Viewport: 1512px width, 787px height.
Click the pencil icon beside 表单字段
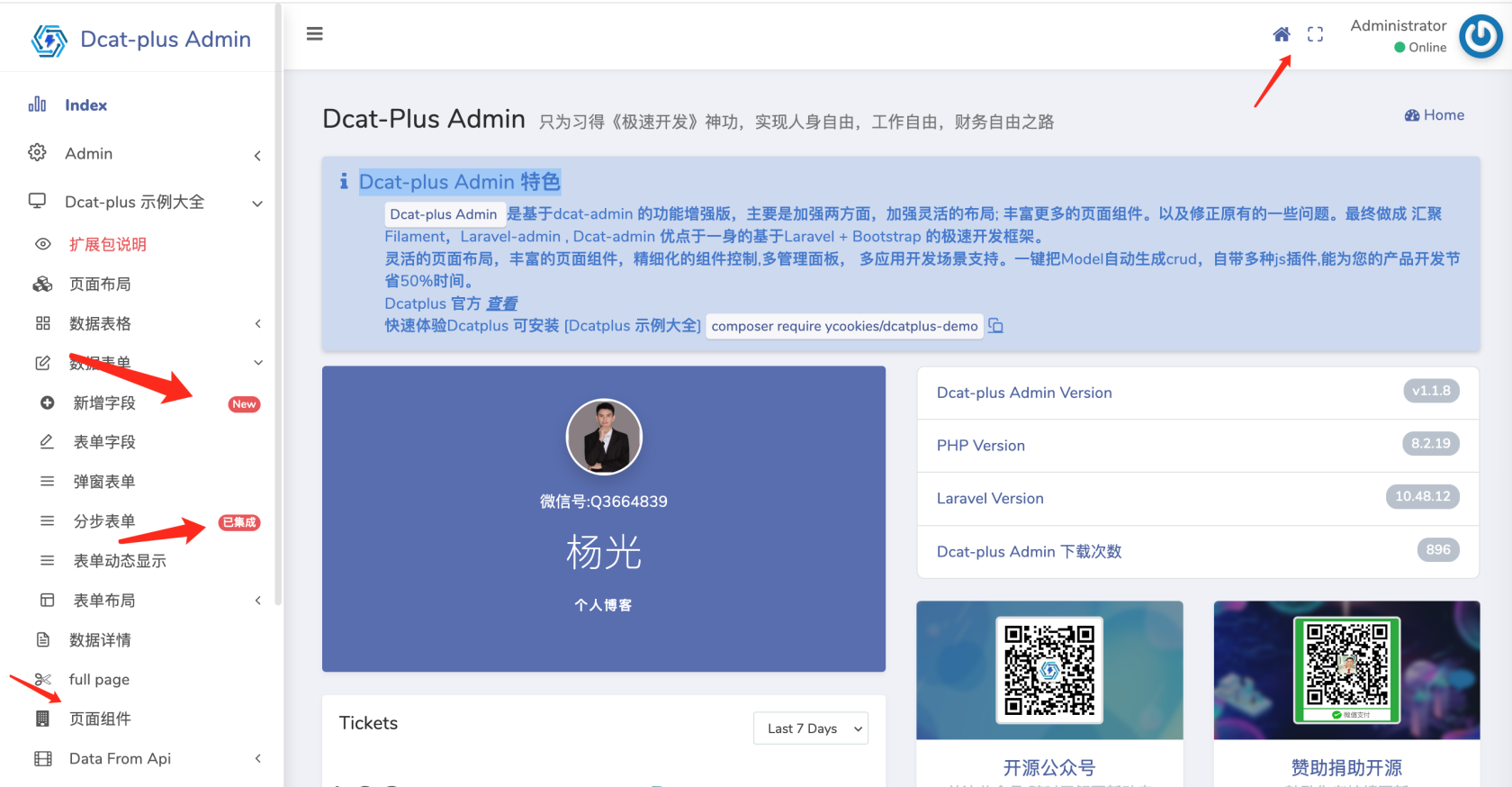click(47, 441)
